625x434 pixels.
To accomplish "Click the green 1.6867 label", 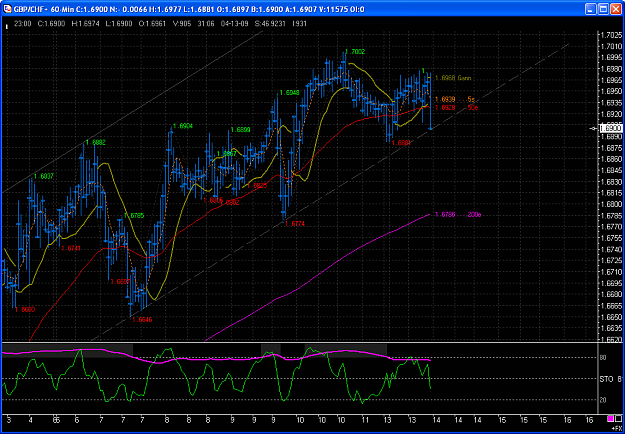I will pyautogui.click(x=227, y=153).
